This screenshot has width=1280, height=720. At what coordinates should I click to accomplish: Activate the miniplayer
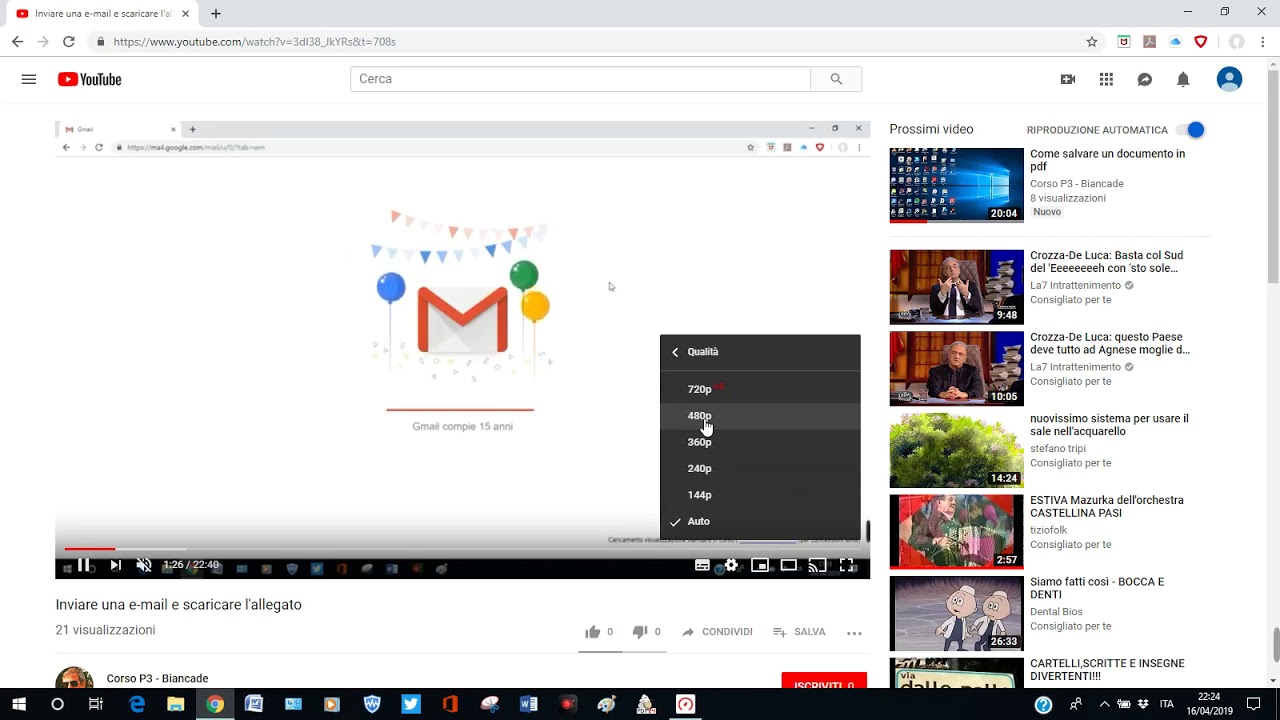point(760,565)
